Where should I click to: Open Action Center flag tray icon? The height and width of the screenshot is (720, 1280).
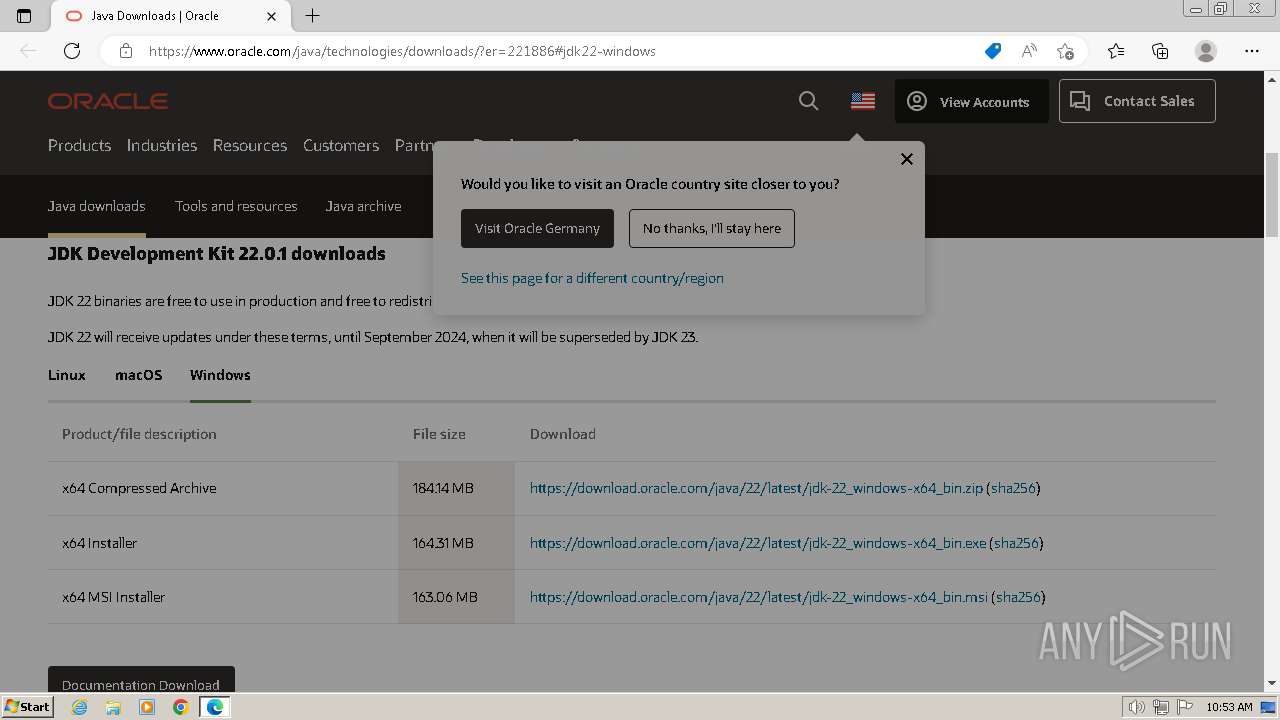(x=1185, y=707)
